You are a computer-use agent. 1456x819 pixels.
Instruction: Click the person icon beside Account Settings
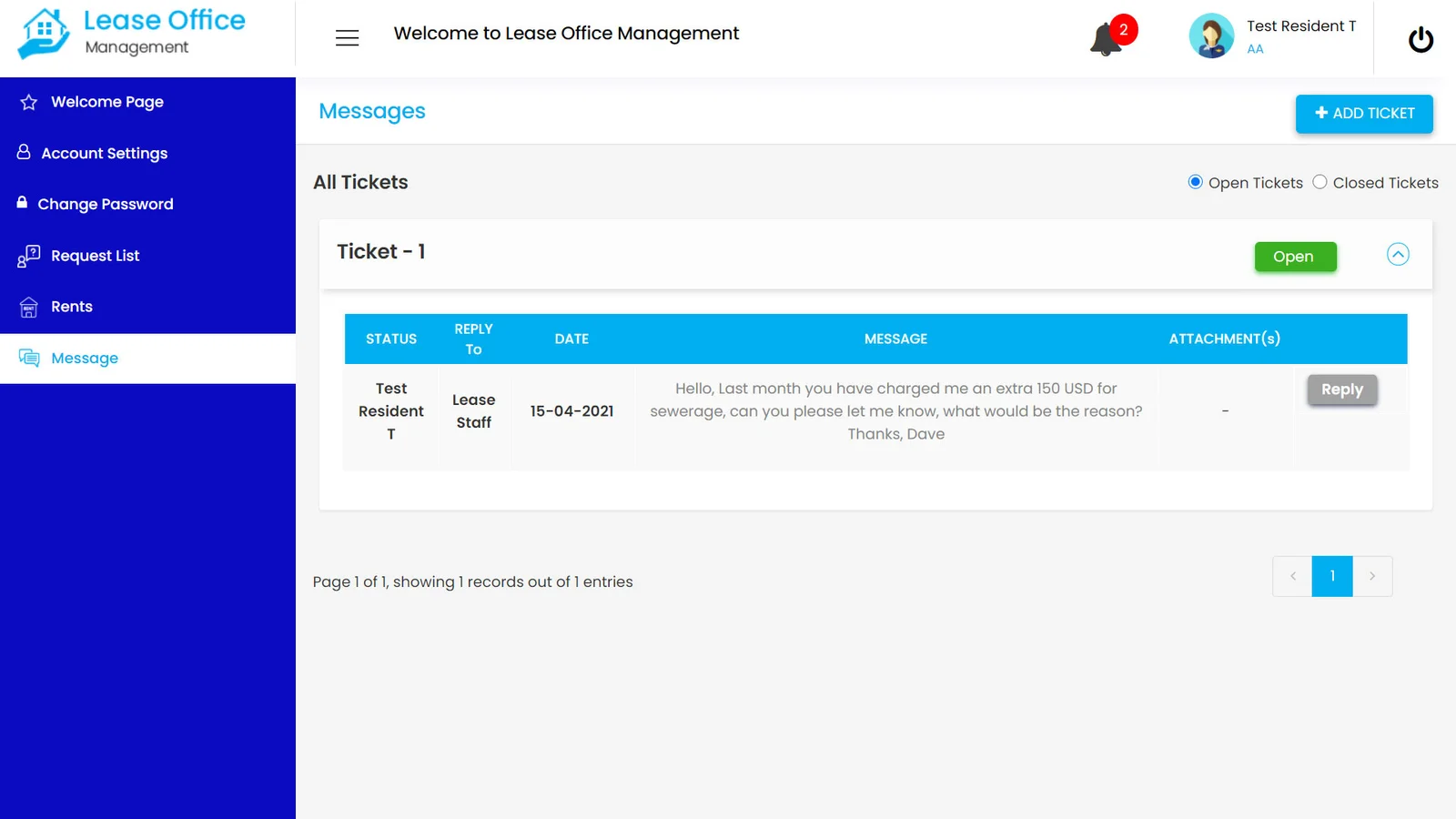coord(24,152)
